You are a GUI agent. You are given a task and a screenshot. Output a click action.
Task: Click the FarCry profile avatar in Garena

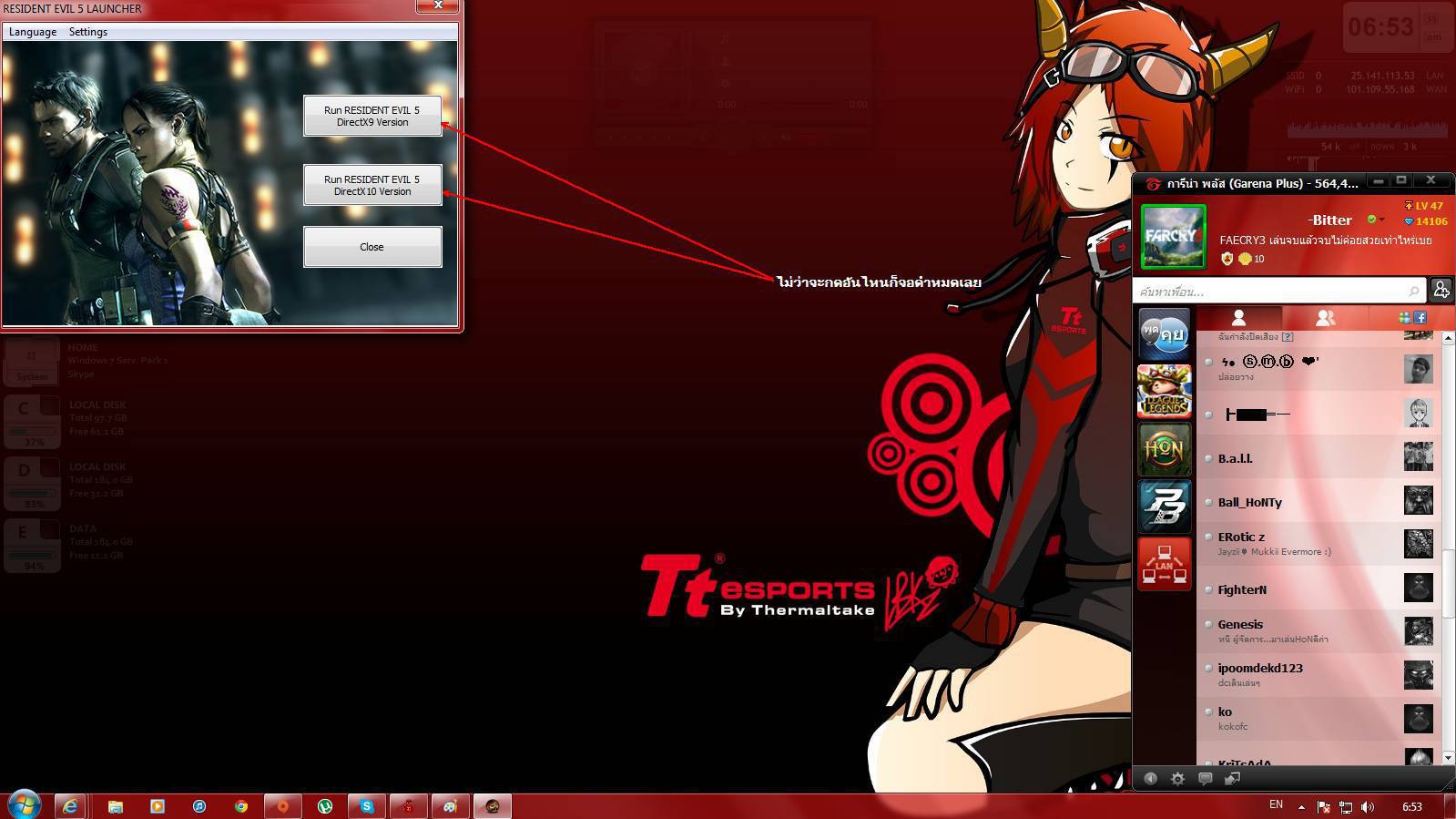point(1173,236)
